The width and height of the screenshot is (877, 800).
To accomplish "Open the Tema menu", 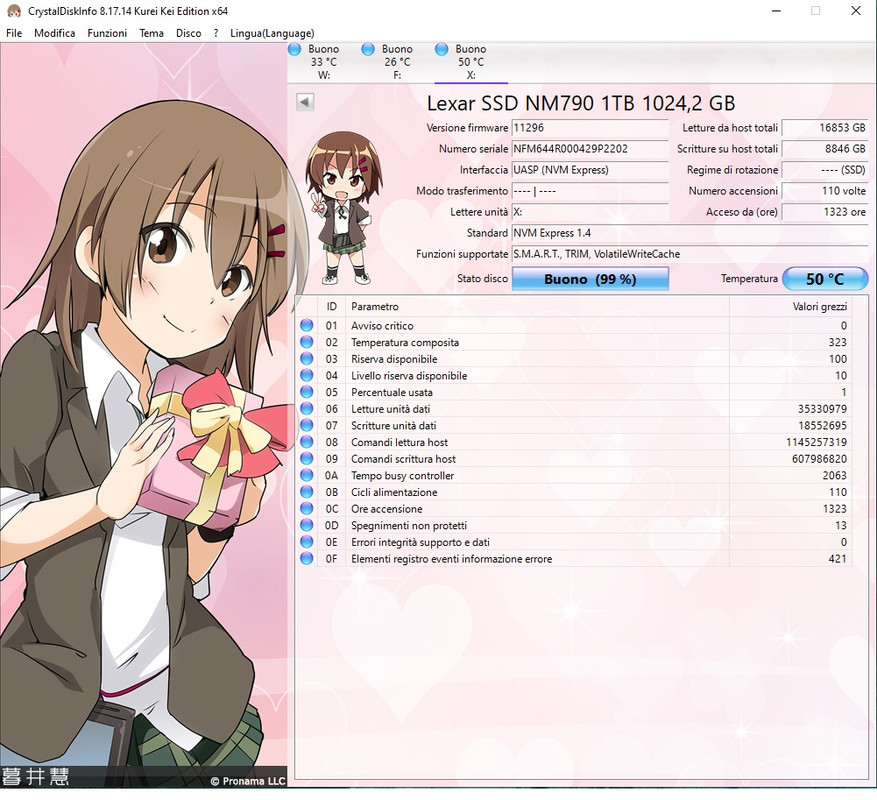I will point(151,33).
